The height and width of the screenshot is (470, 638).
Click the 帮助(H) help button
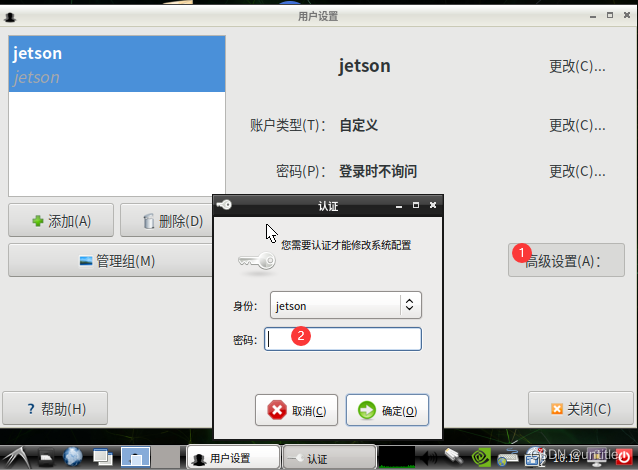[55, 409]
